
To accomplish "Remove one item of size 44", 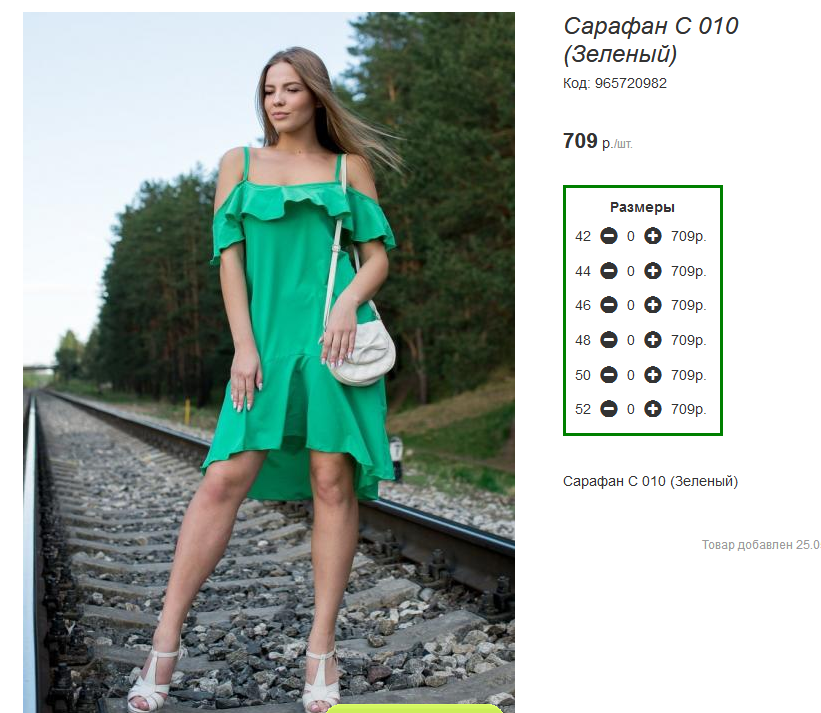I will [x=608, y=271].
